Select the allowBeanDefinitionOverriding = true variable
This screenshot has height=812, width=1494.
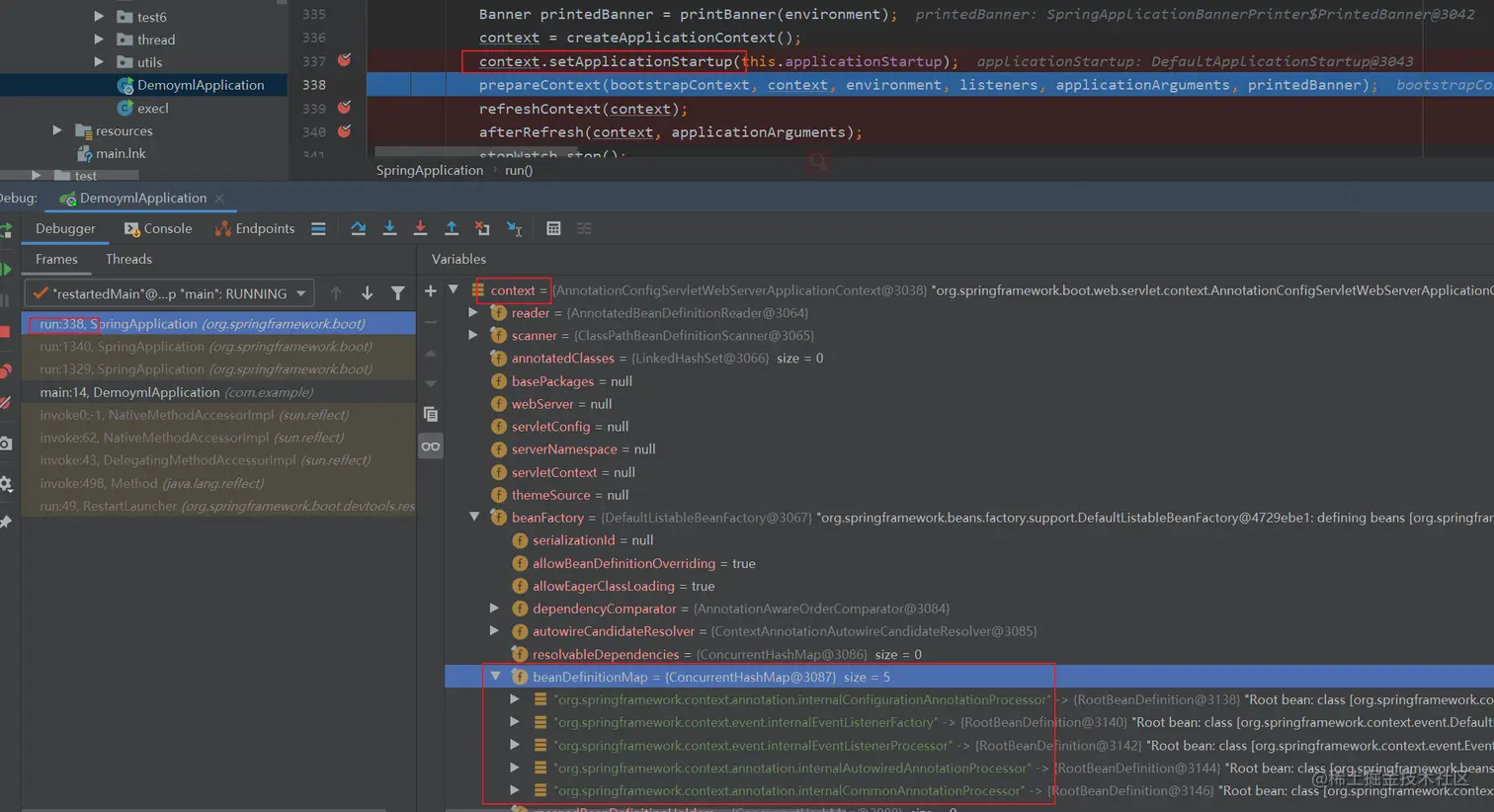click(x=643, y=563)
